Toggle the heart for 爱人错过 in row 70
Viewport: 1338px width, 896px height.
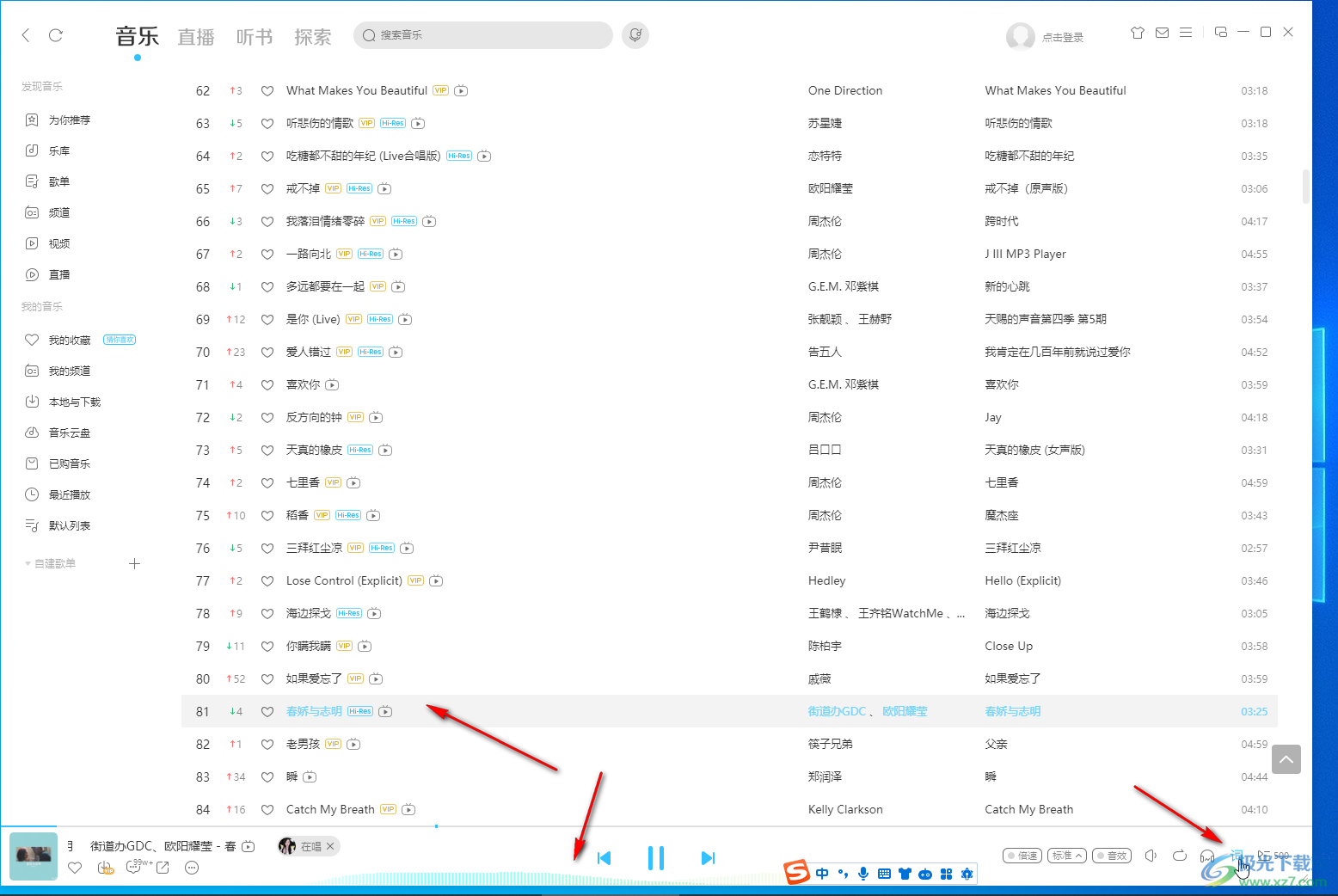click(x=267, y=352)
